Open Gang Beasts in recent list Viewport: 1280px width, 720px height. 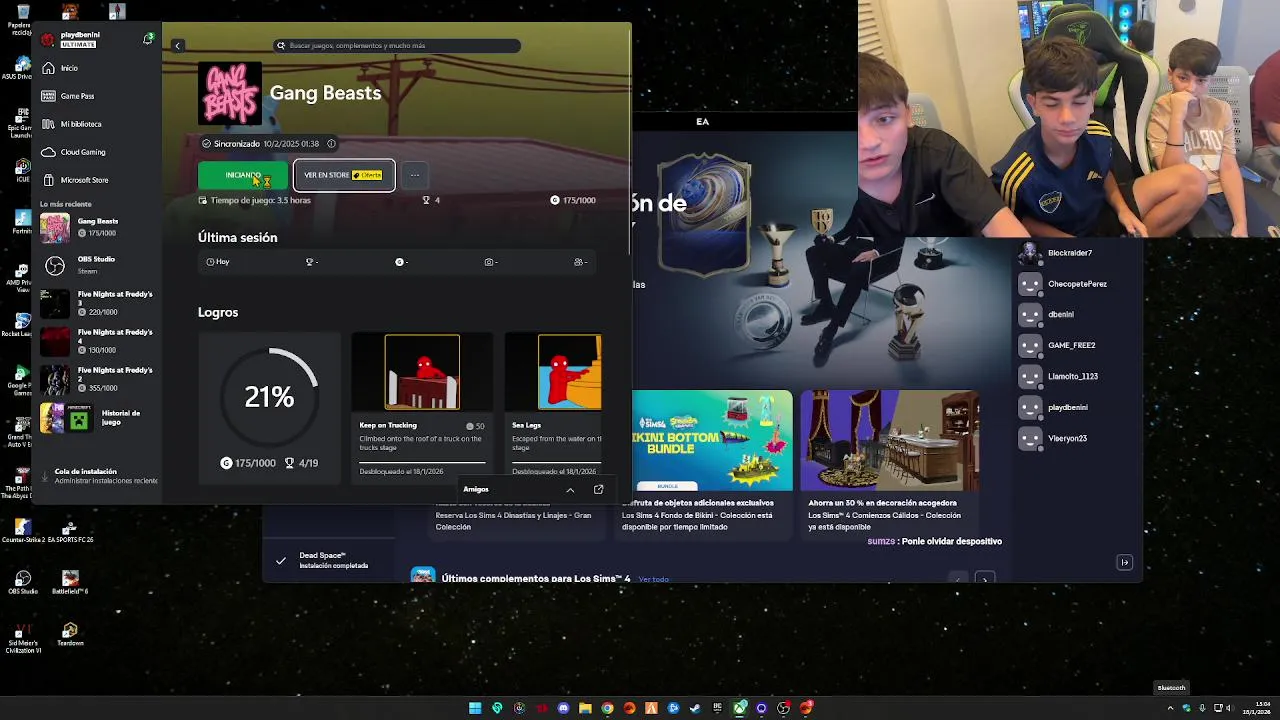point(97,227)
